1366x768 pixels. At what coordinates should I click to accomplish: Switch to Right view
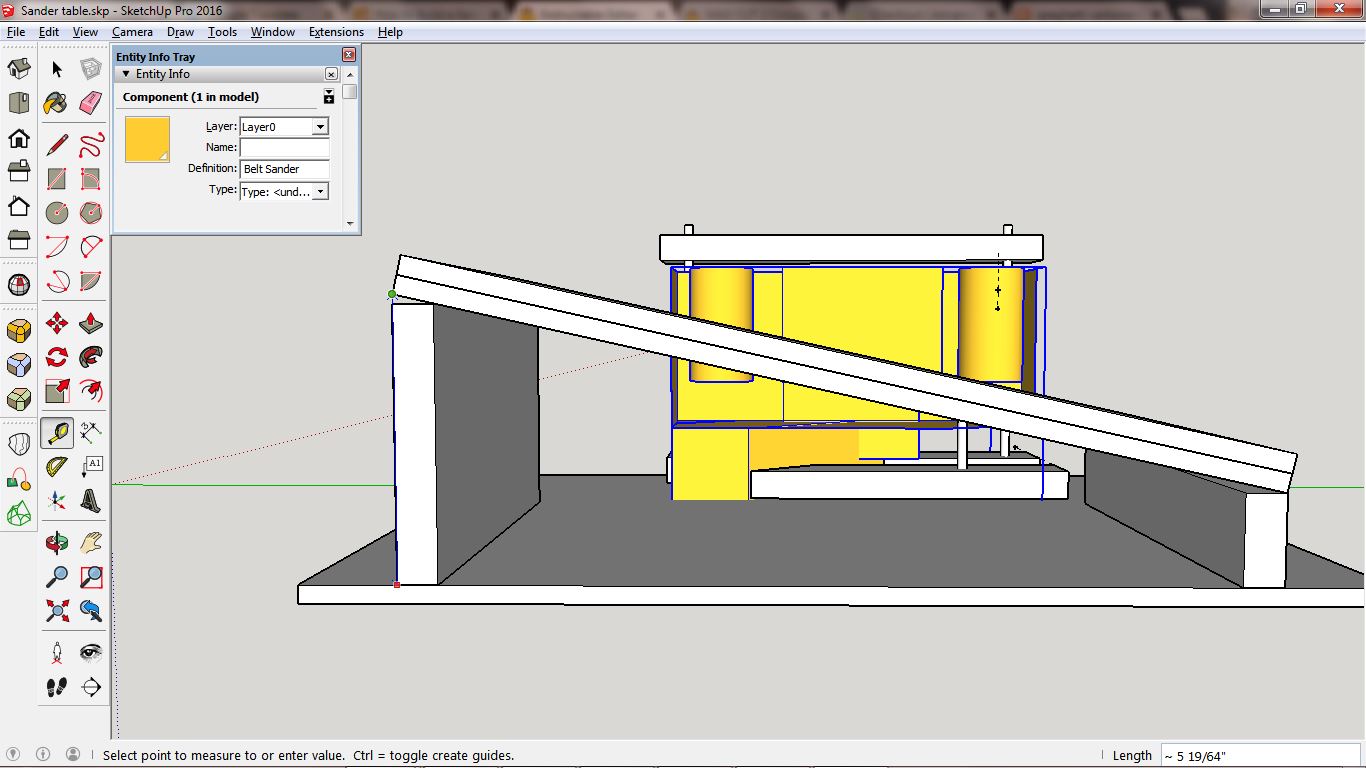(19, 171)
